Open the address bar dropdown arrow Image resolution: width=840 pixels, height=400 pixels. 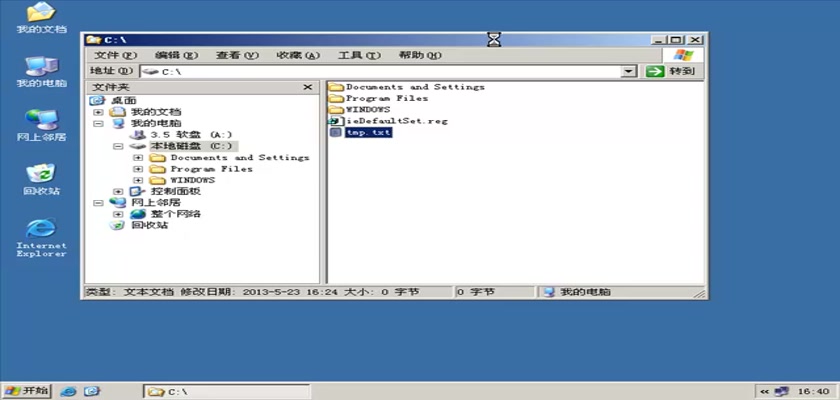coord(629,72)
